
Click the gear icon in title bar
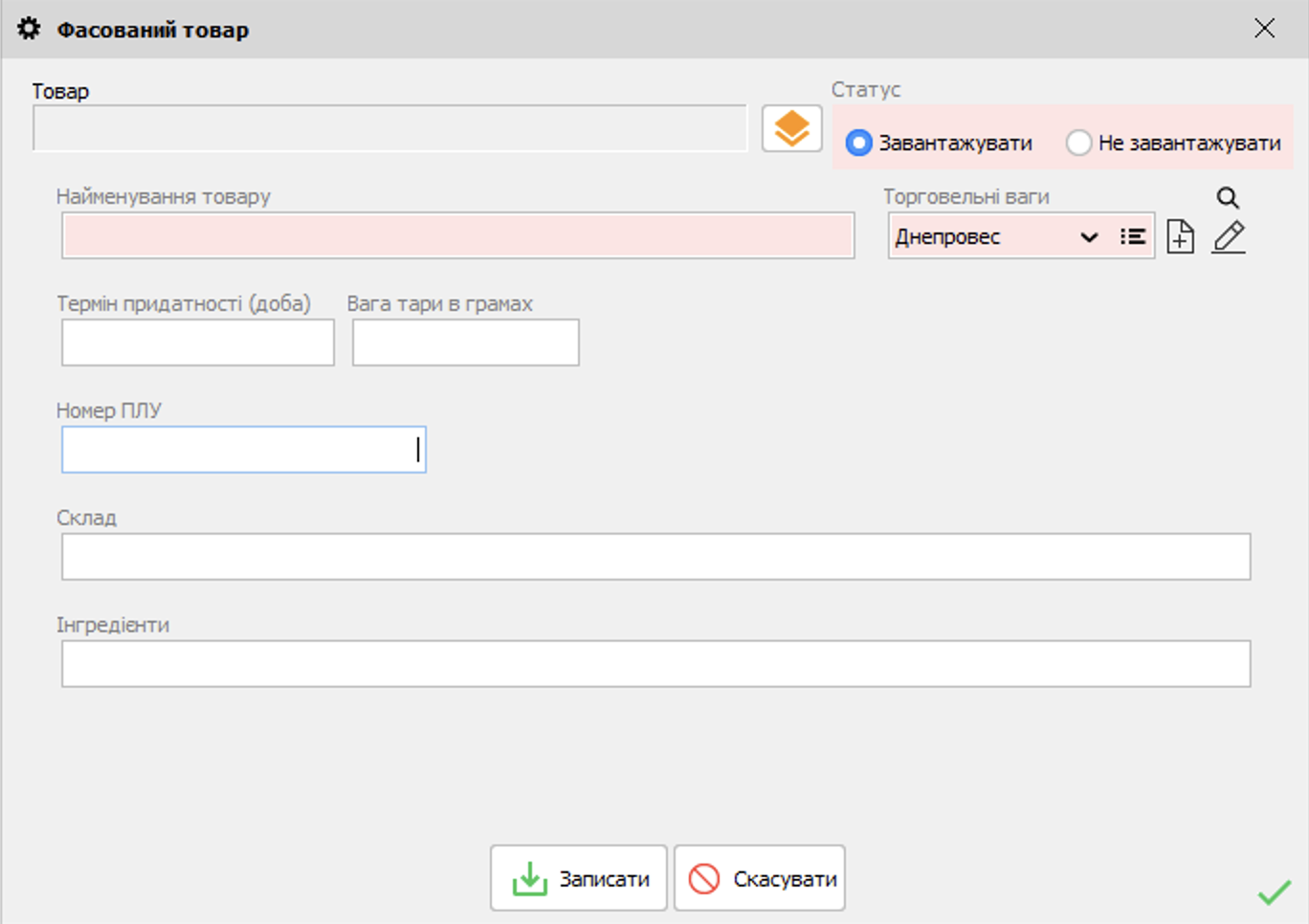pos(30,29)
